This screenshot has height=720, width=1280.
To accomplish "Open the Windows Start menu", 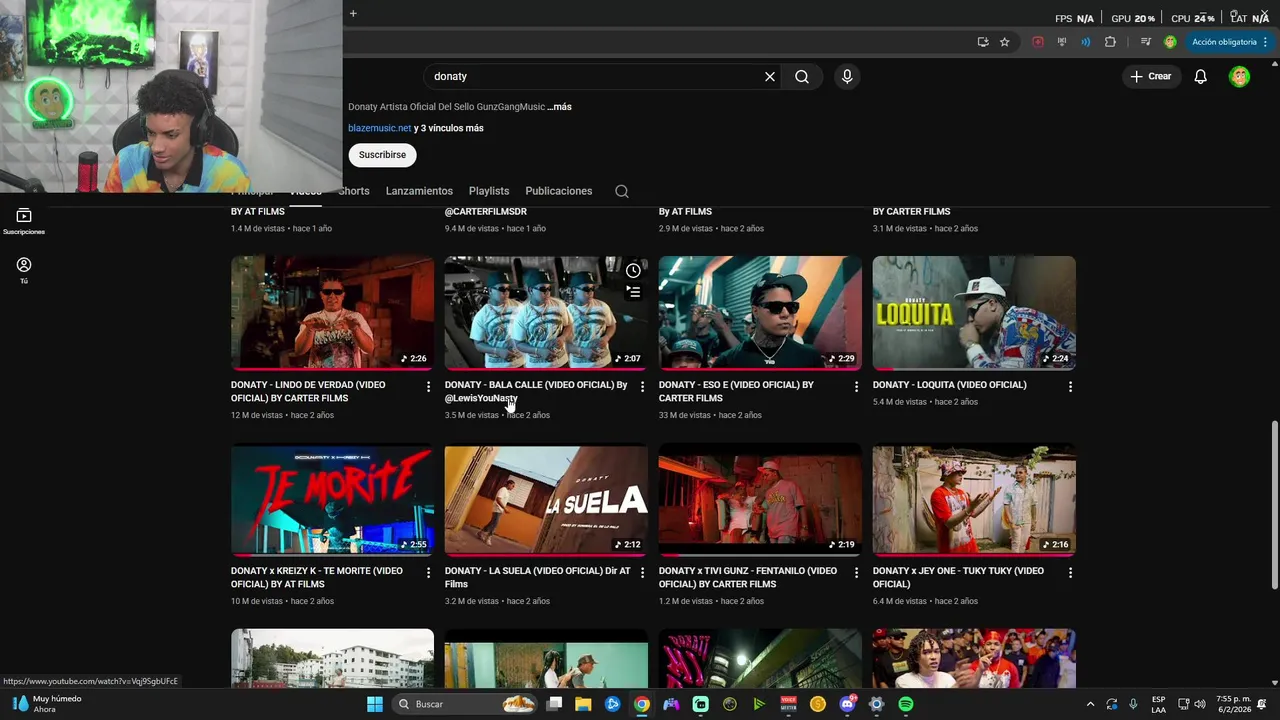I will [375, 704].
